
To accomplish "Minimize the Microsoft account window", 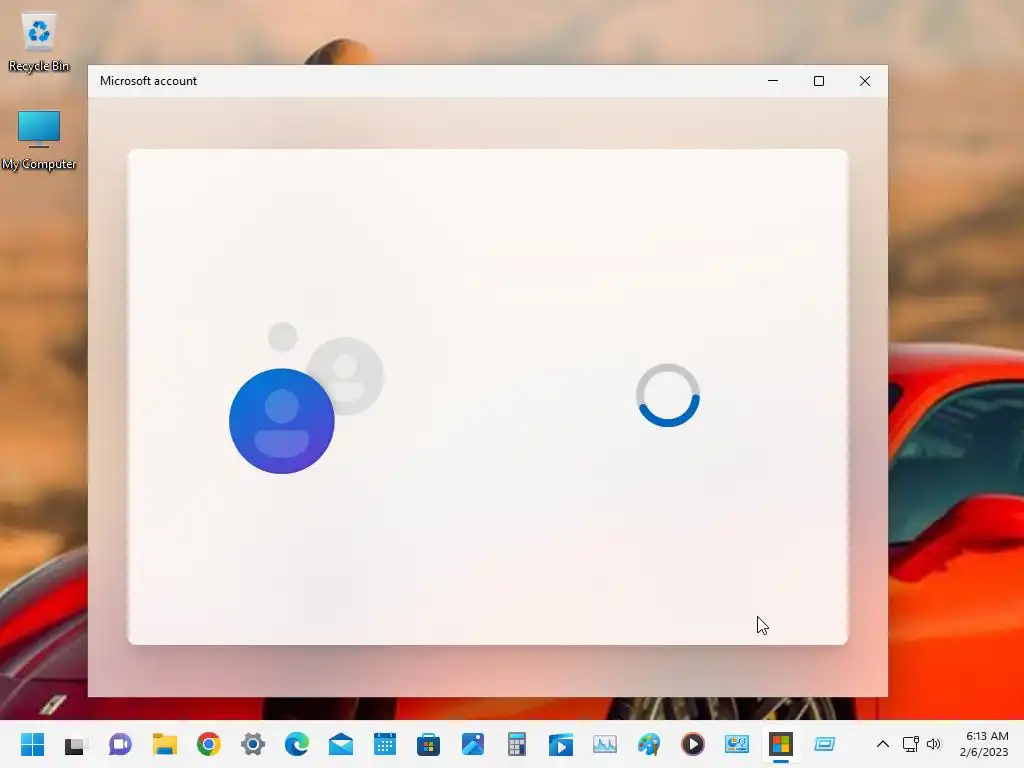I will 773,81.
